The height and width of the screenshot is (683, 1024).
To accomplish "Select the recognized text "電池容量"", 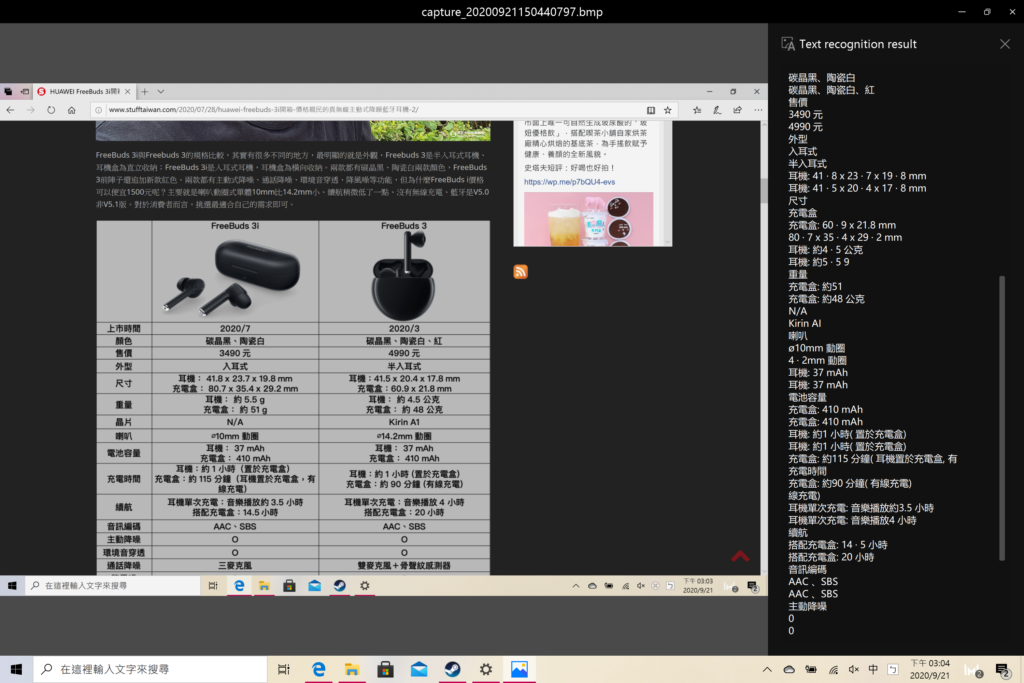I will click(x=807, y=397).
